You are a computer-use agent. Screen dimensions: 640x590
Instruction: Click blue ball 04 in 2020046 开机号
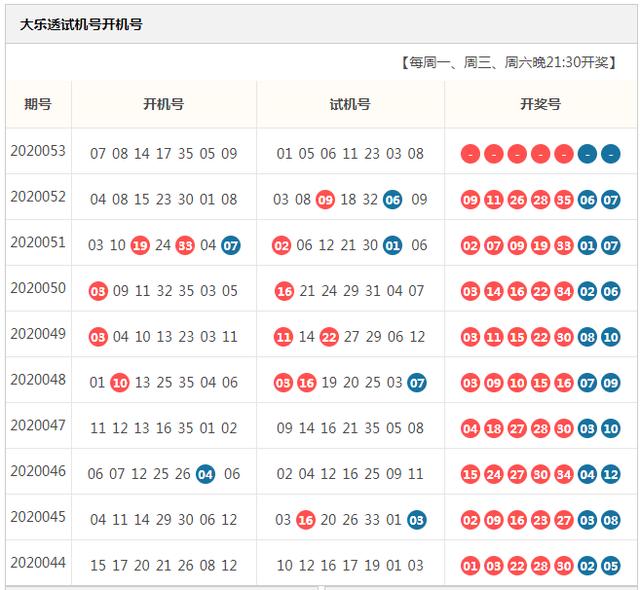pyautogui.click(x=205, y=474)
